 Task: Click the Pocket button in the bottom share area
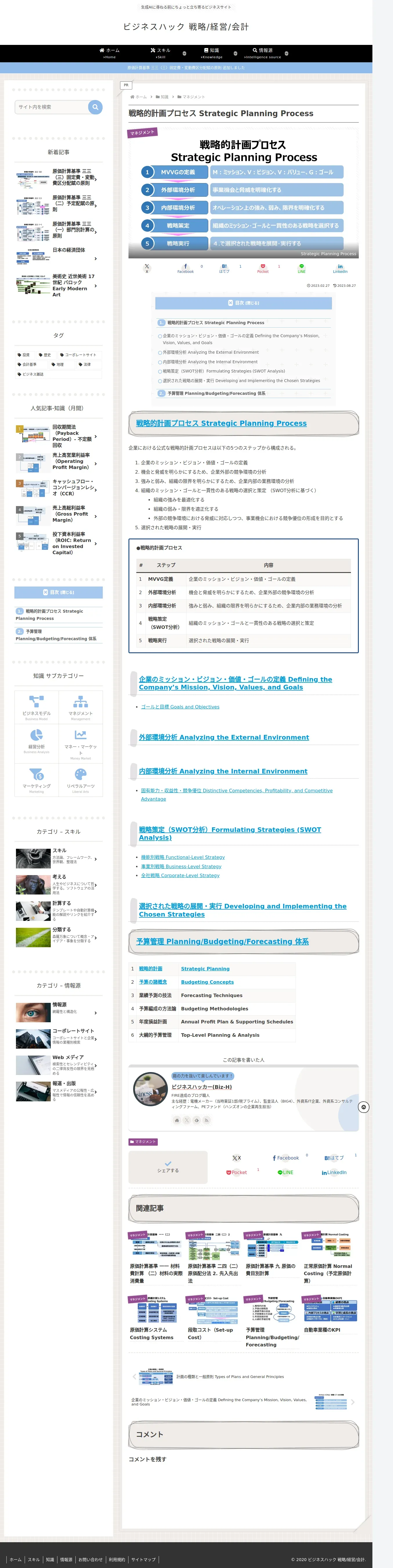click(236, 1172)
